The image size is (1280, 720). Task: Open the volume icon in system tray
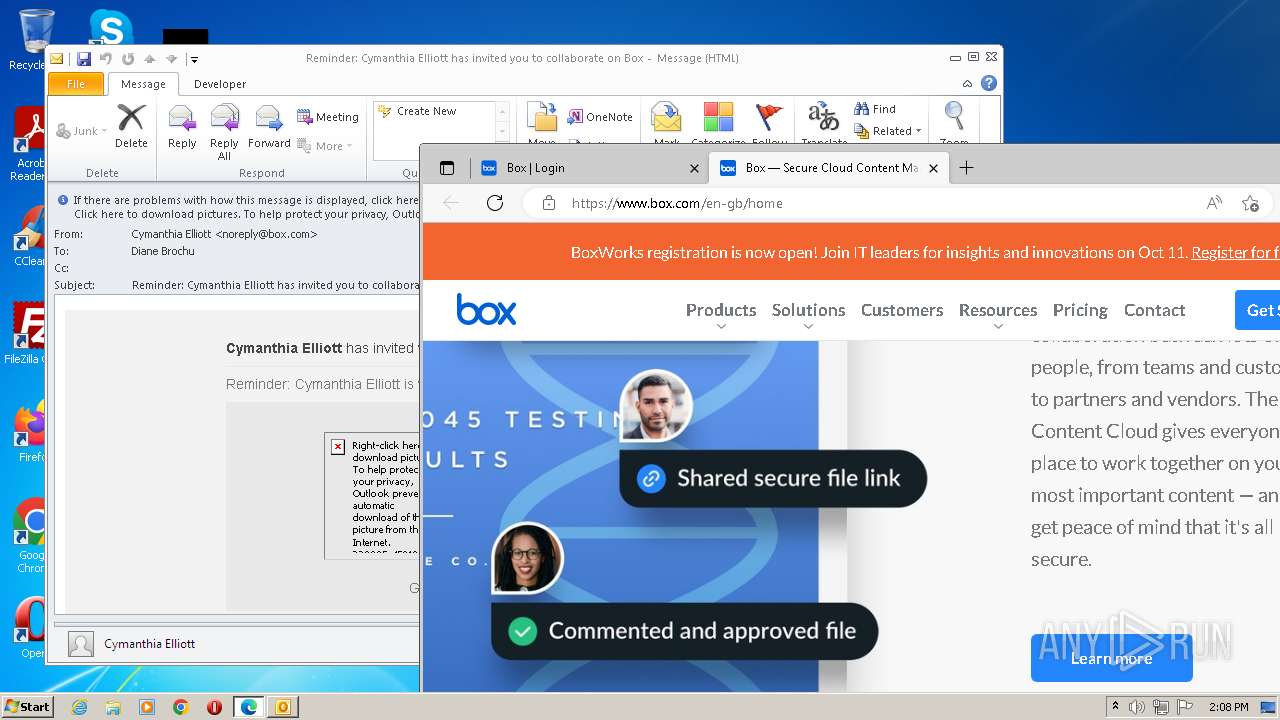[1136, 707]
